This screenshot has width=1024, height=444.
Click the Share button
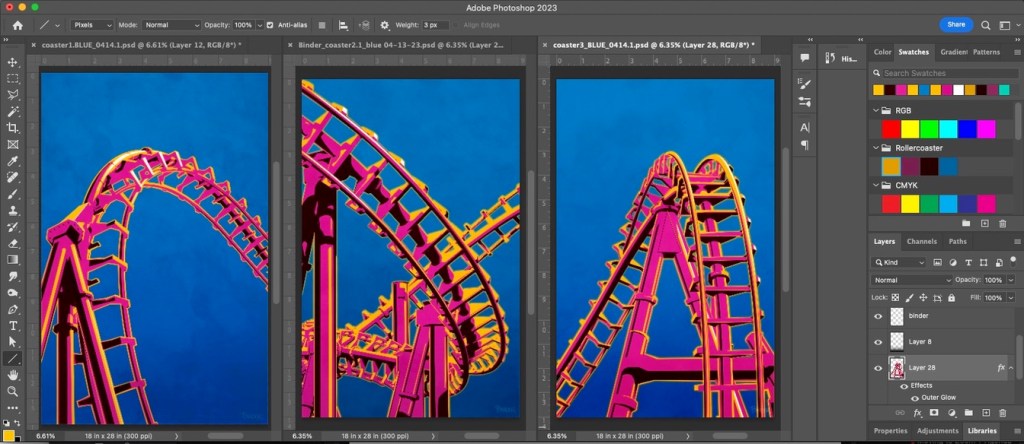tap(956, 24)
